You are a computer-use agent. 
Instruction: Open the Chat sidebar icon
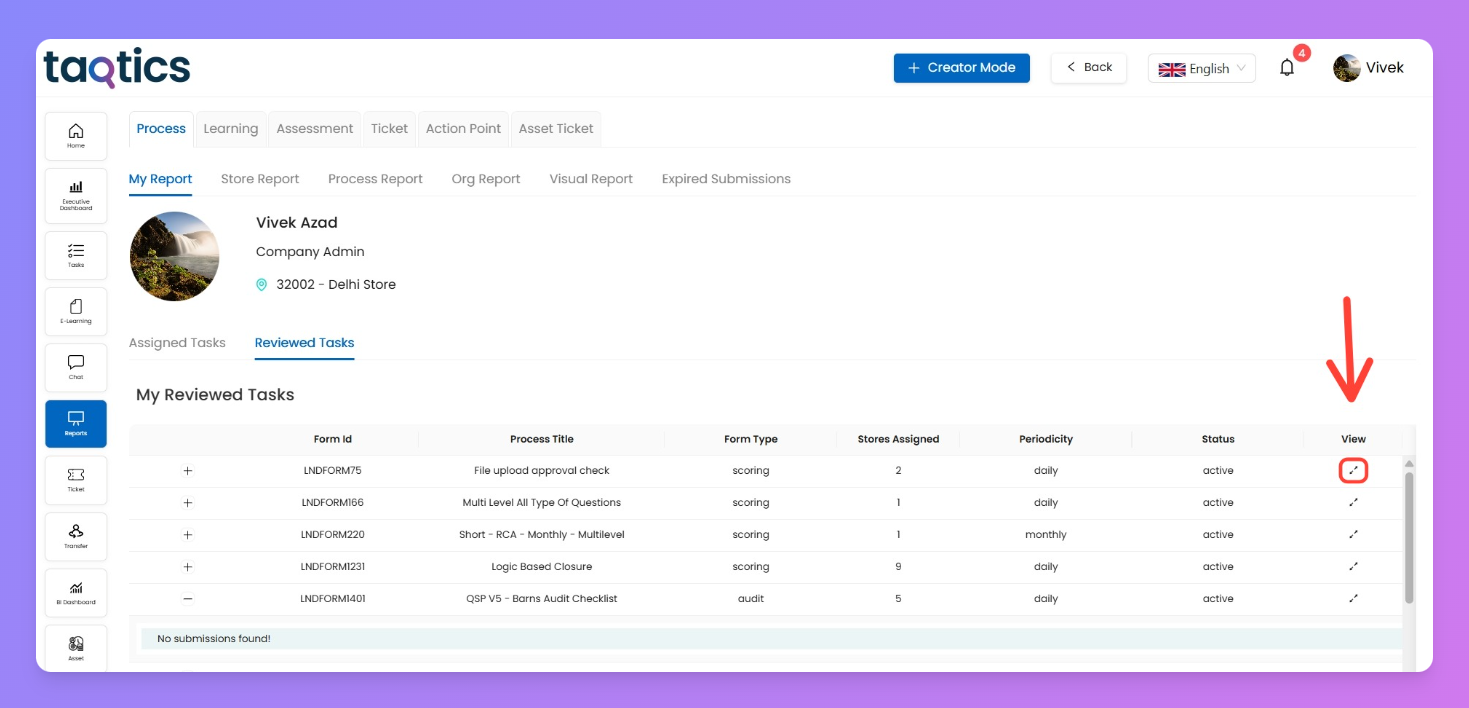pos(76,367)
